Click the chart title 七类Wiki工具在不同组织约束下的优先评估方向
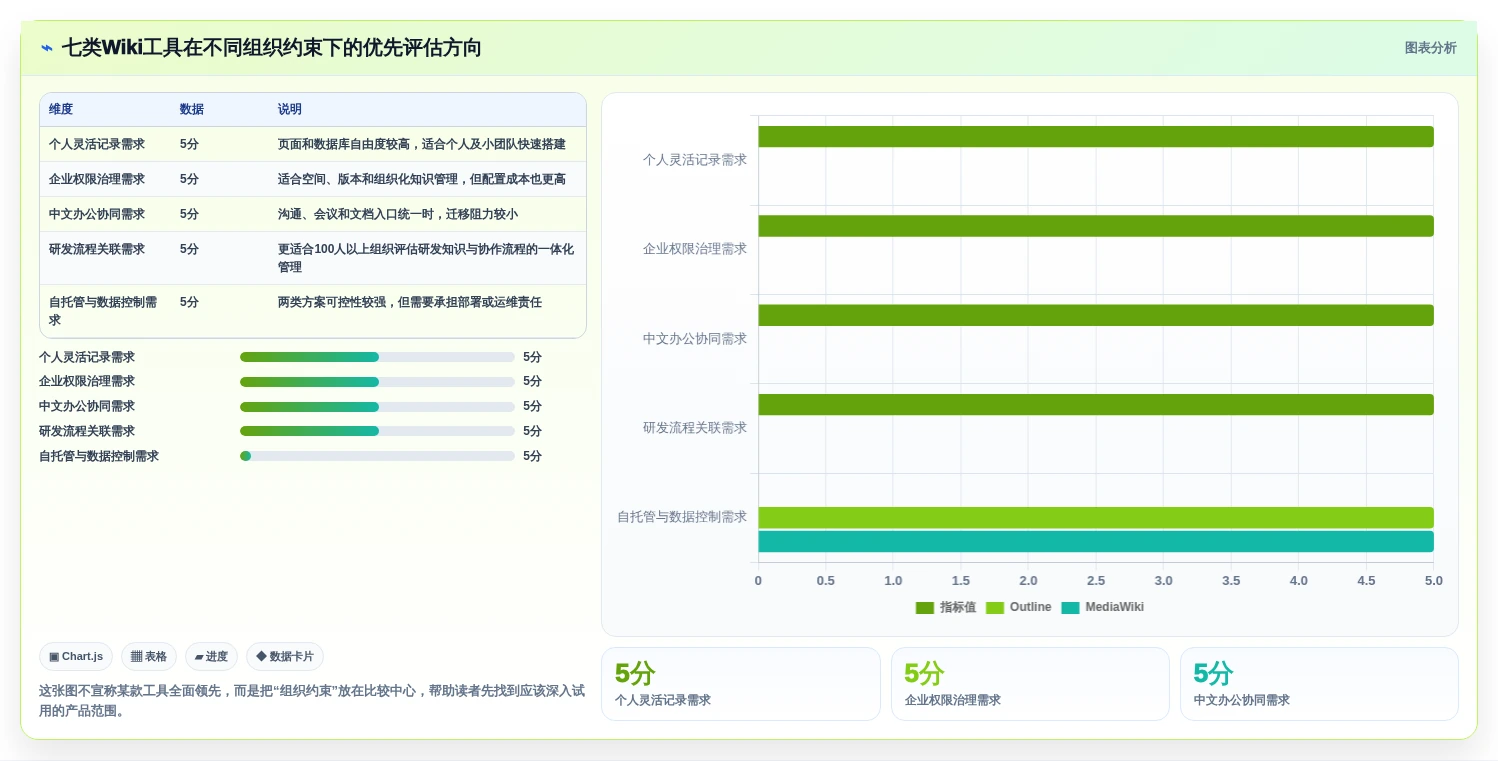The width and height of the screenshot is (1498, 761). pos(272,48)
